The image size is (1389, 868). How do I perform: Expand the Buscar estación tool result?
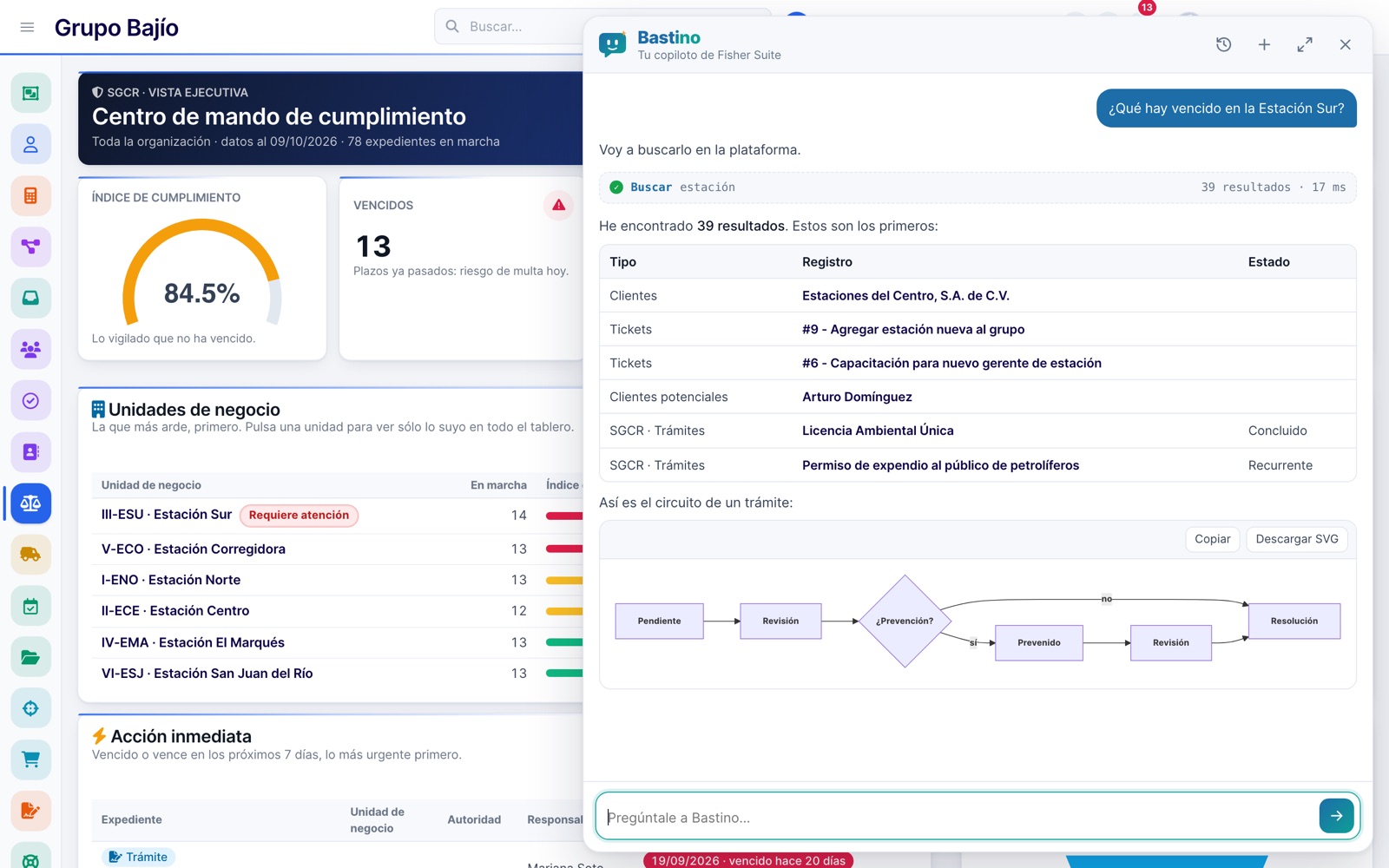pos(978,187)
